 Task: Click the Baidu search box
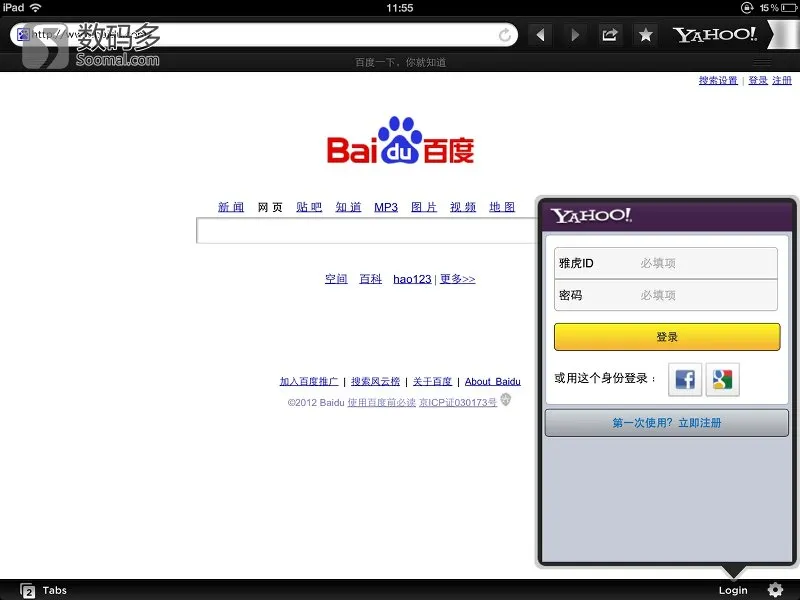[366, 231]
